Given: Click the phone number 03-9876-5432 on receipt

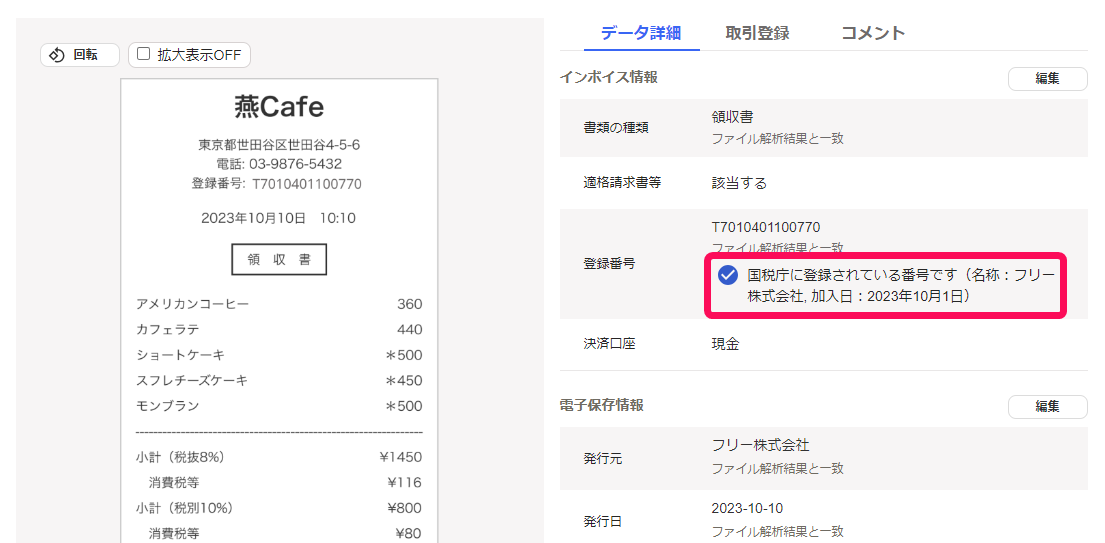Looking at the screenshot, I should pos(279,164).
